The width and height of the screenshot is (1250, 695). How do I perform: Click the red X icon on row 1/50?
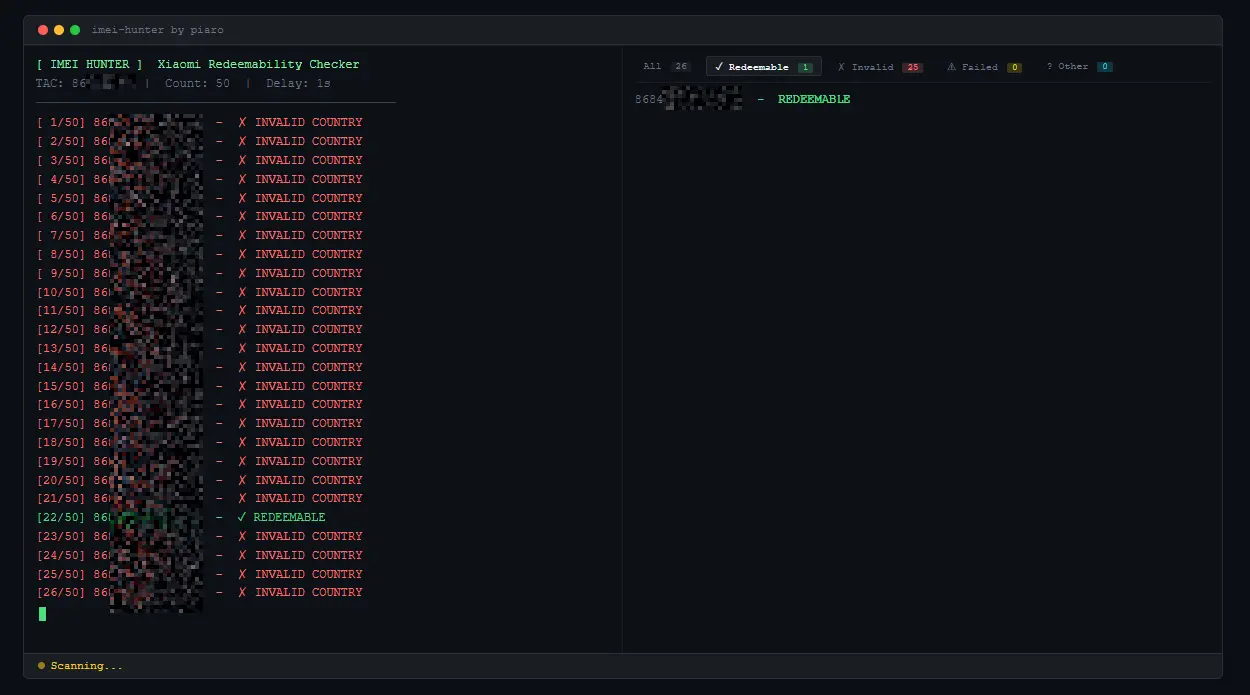[x=242, y=122]
